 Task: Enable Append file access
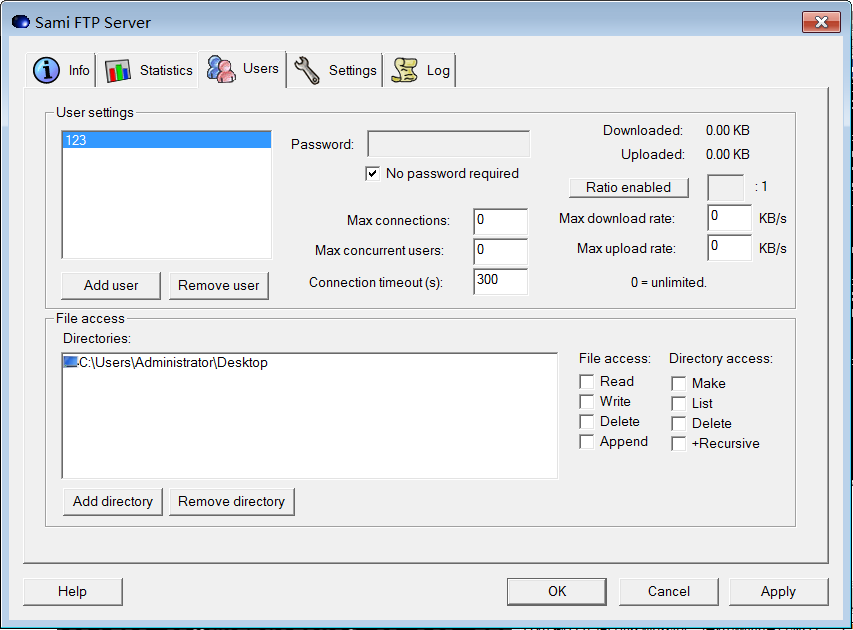586,442
